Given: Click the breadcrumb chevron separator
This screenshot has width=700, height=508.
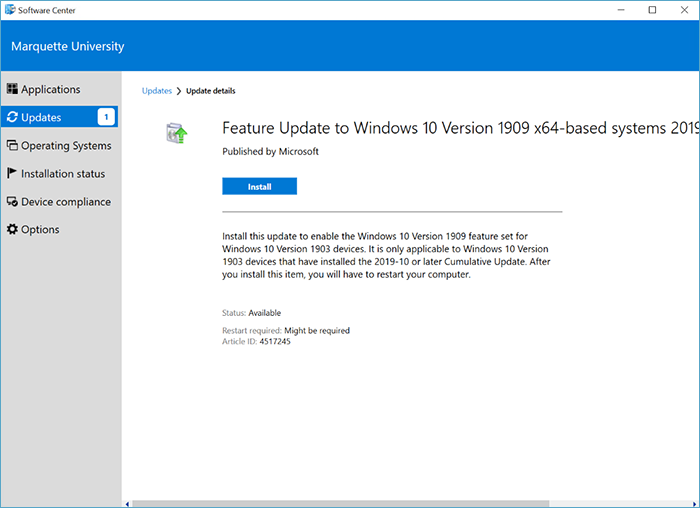Looking at the screenshot, I should click(179, 91).
